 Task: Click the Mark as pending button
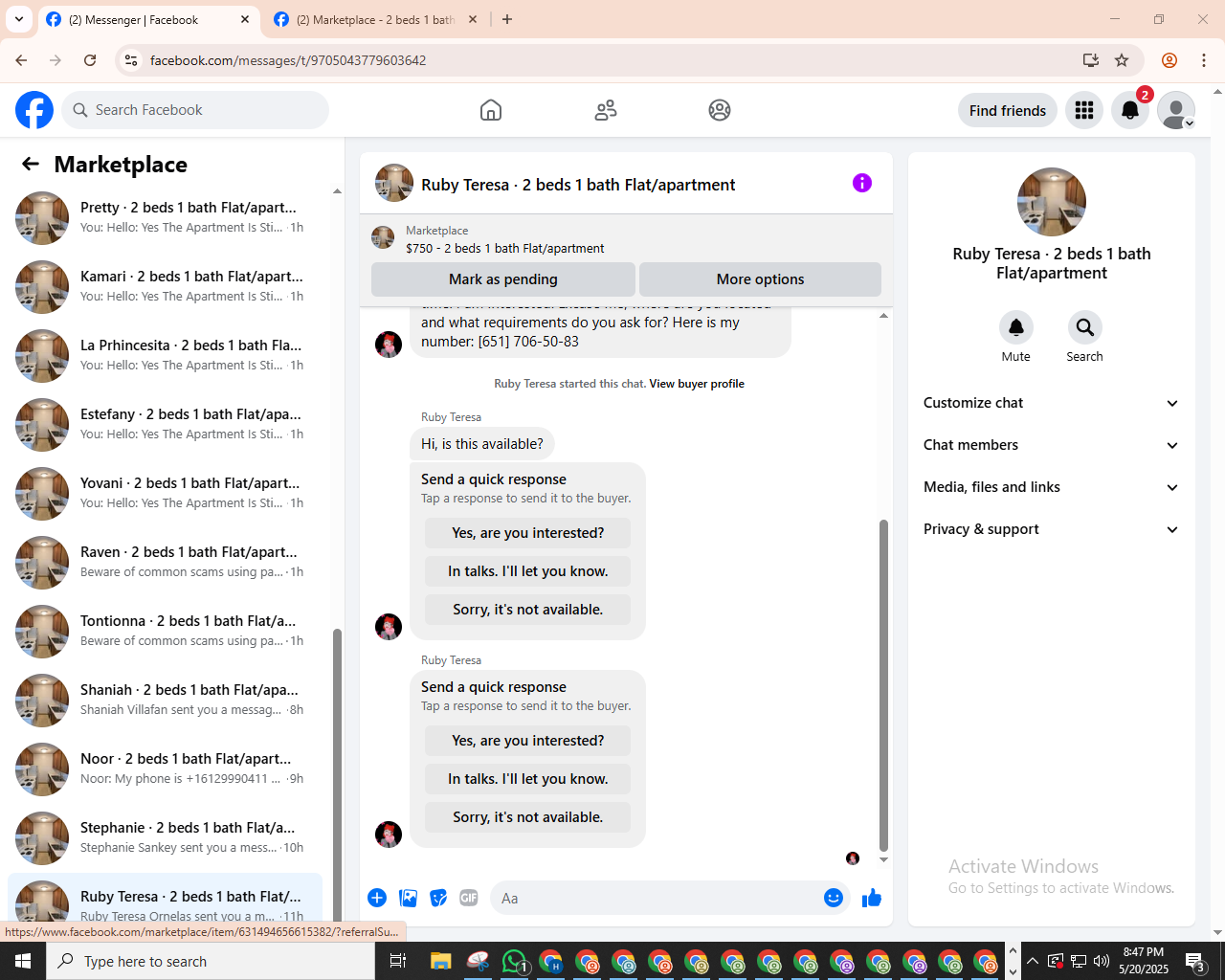click(503, 279)
